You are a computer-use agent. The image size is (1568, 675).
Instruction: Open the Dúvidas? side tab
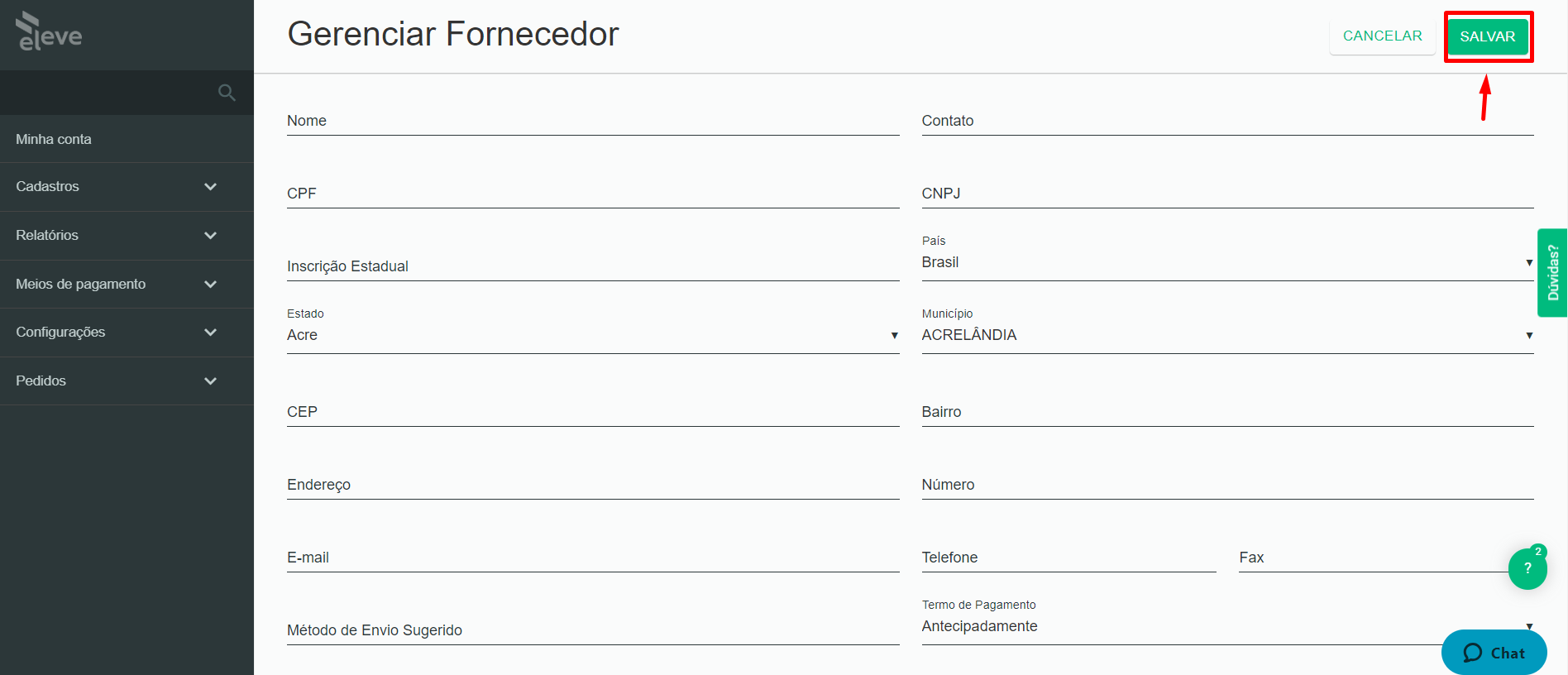point(1552,273)
